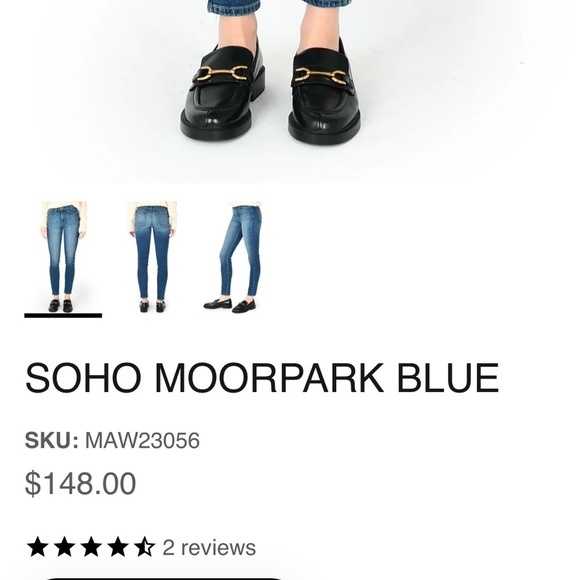The width and height of the screenshot is (580, 580).
Task: Tap the black button at page bottom
Action: (x=163, y=579)
